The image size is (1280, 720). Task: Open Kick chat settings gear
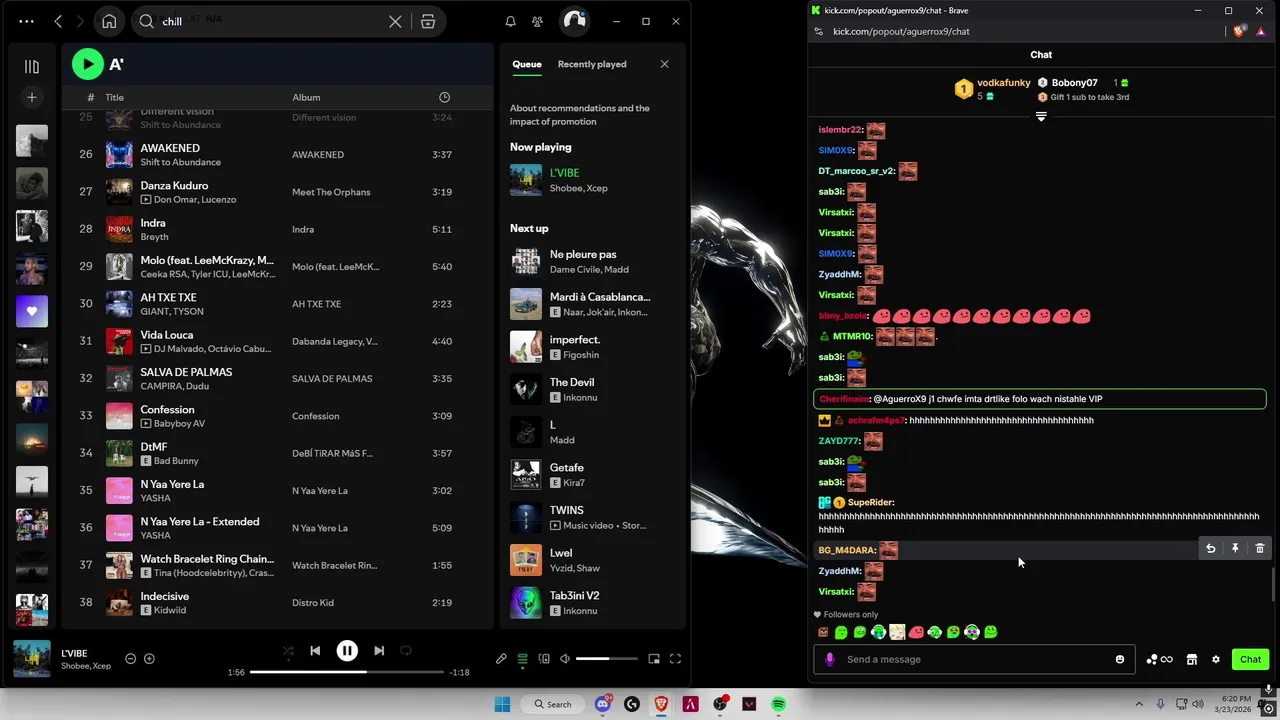tap(1216, 659)
